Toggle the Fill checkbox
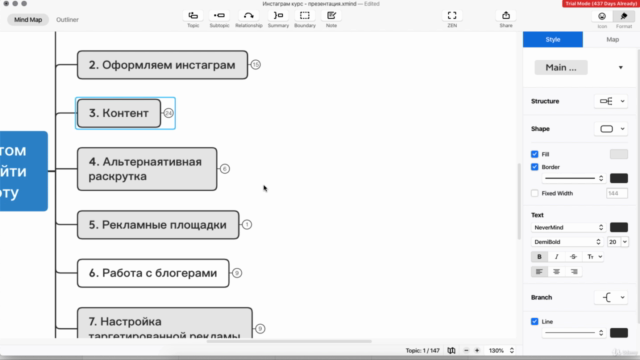This screenshot has width=640, height=360. point(535,154)
